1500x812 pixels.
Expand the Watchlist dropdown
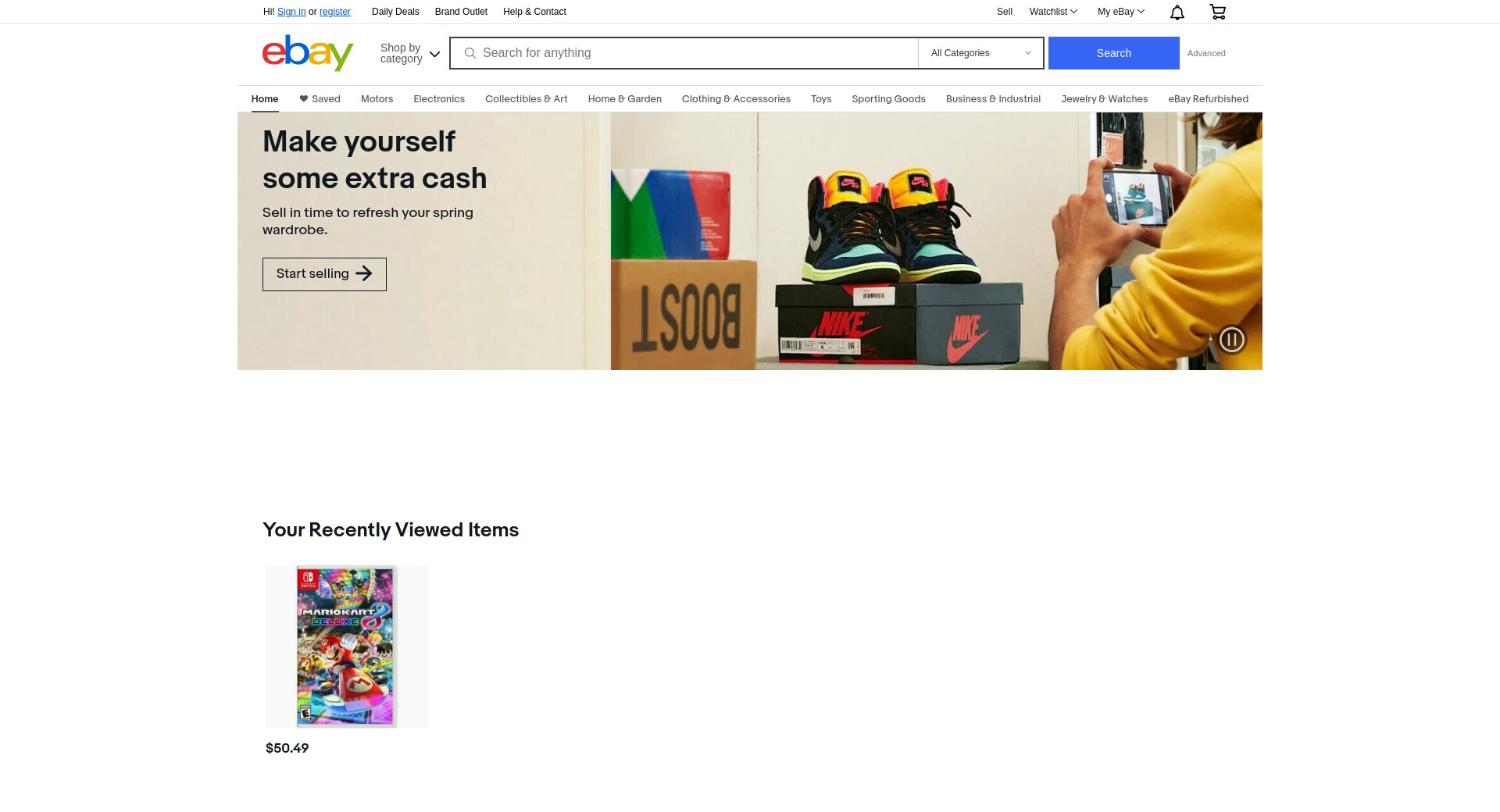pyautogui.click(x=1053, y=12)
